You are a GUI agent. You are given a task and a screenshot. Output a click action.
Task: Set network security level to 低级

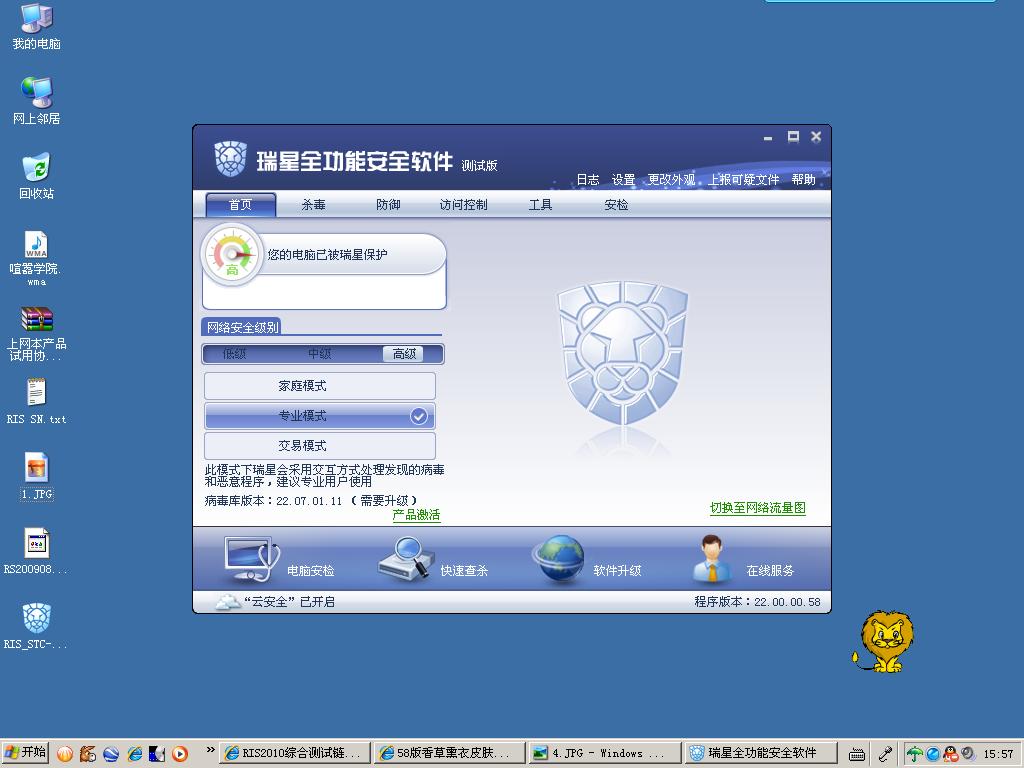(x=234, y=354)
